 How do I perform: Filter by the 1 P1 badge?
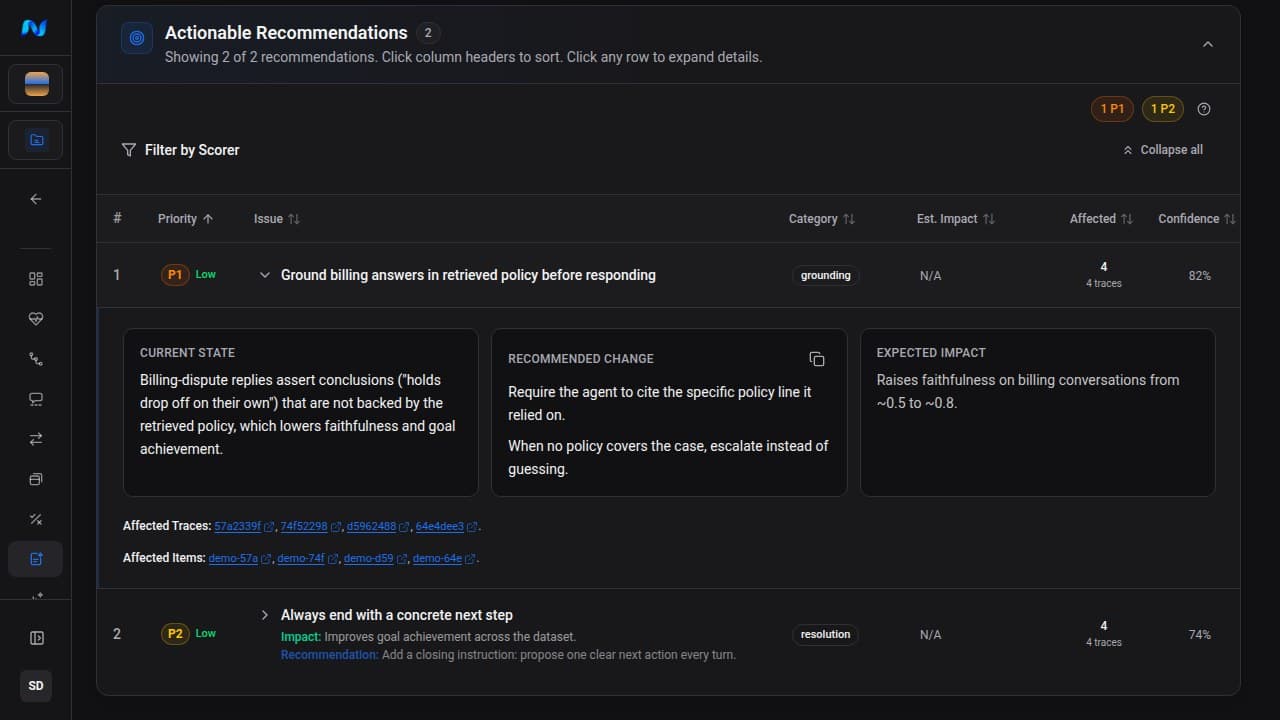pyautogui.click(x=1112, y=109)
